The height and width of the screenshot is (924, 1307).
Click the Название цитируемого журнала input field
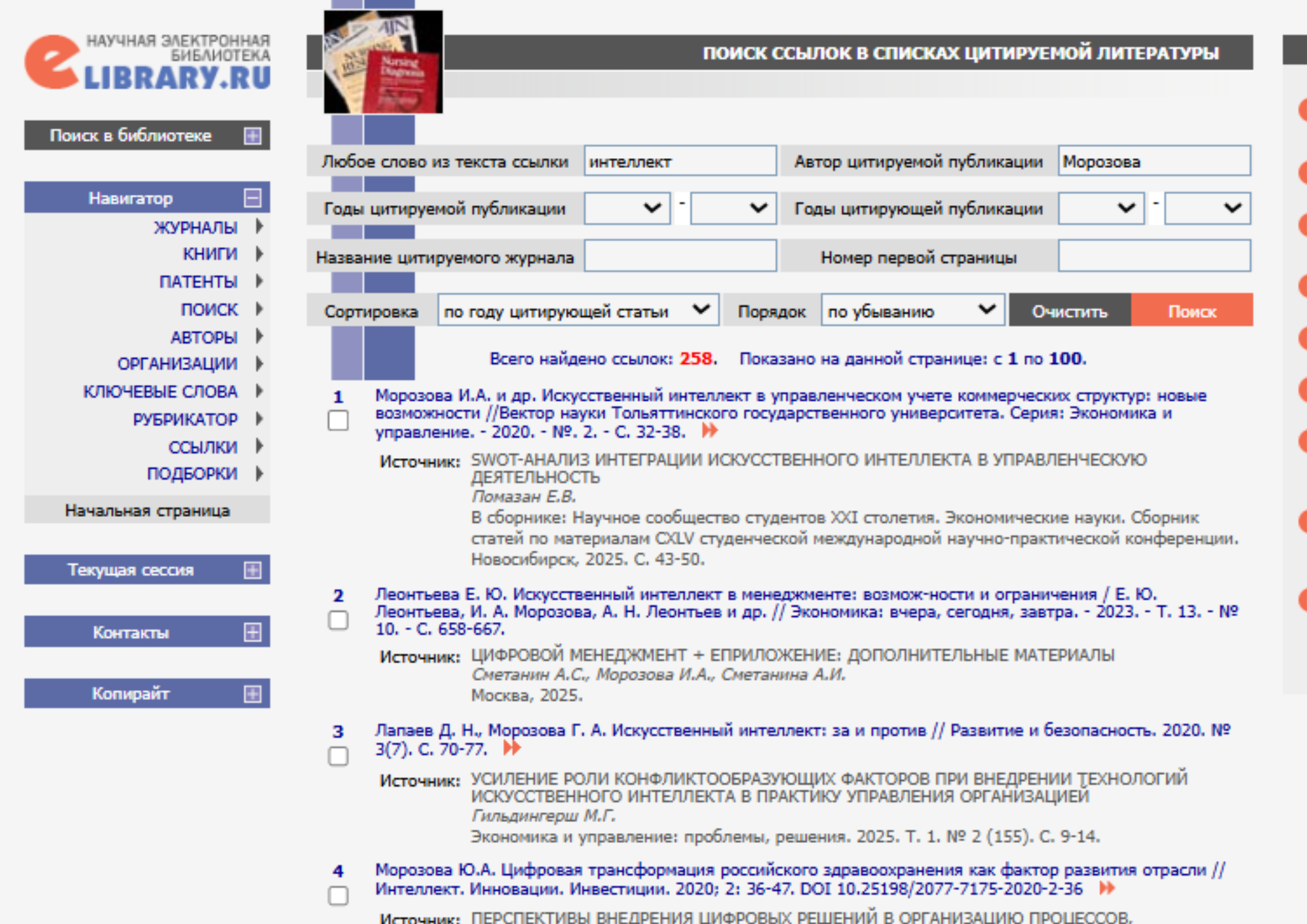(680, 256)
